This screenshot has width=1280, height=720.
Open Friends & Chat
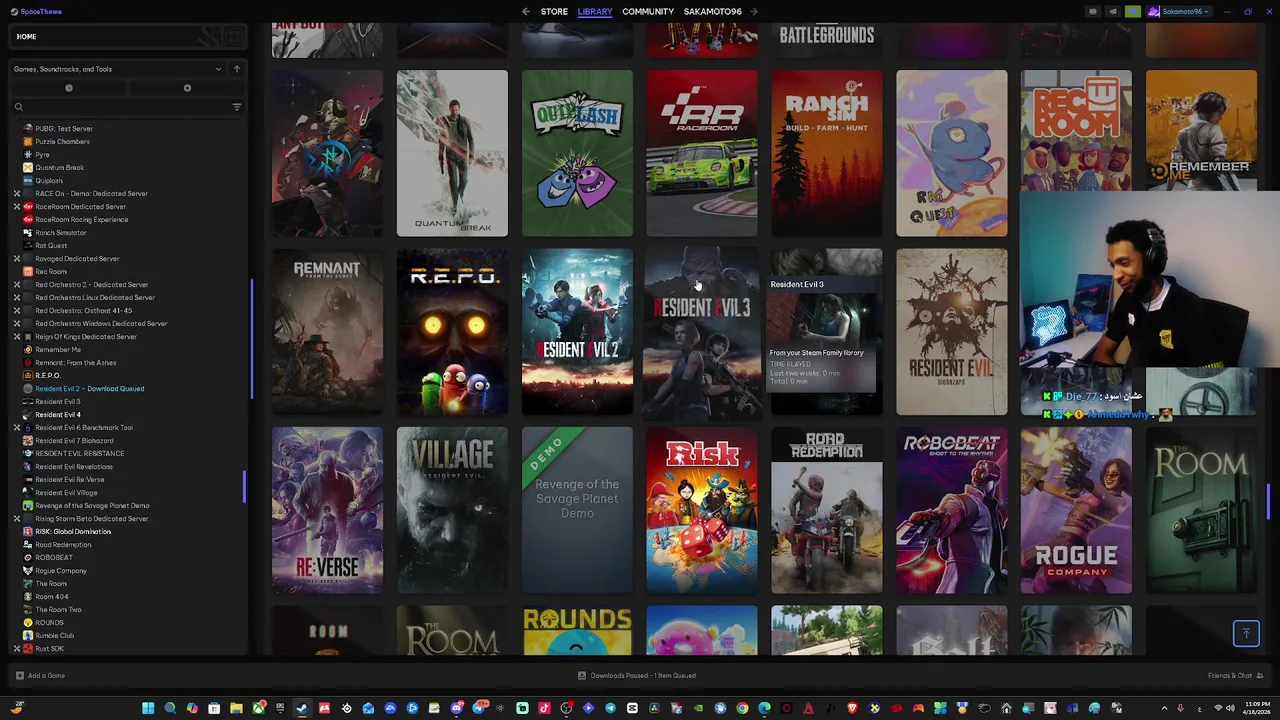tap(1234, 675)
